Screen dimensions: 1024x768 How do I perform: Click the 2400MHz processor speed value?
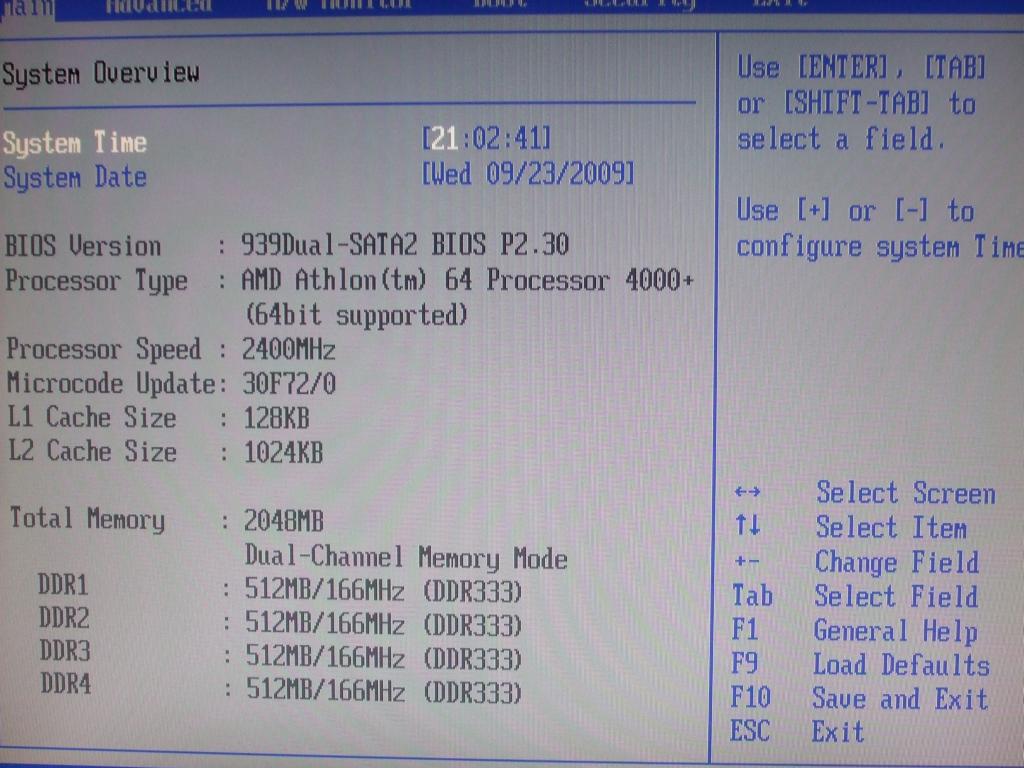coord(289,350)
